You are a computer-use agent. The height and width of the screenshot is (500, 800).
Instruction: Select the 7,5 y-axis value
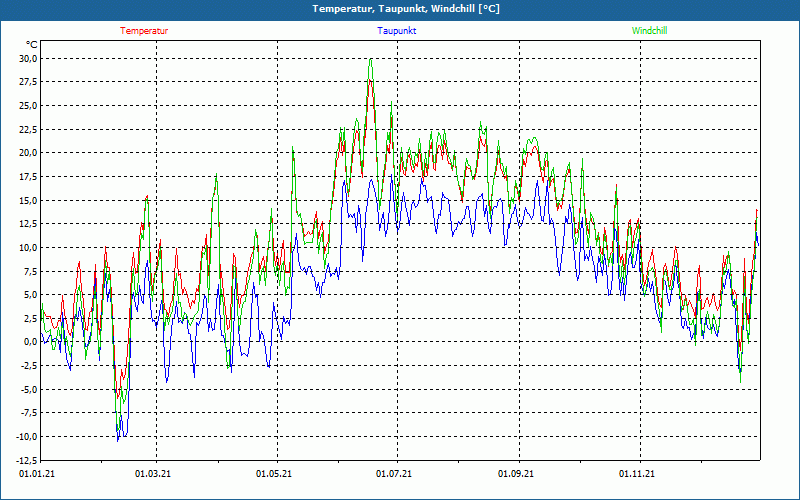point(30,271)
